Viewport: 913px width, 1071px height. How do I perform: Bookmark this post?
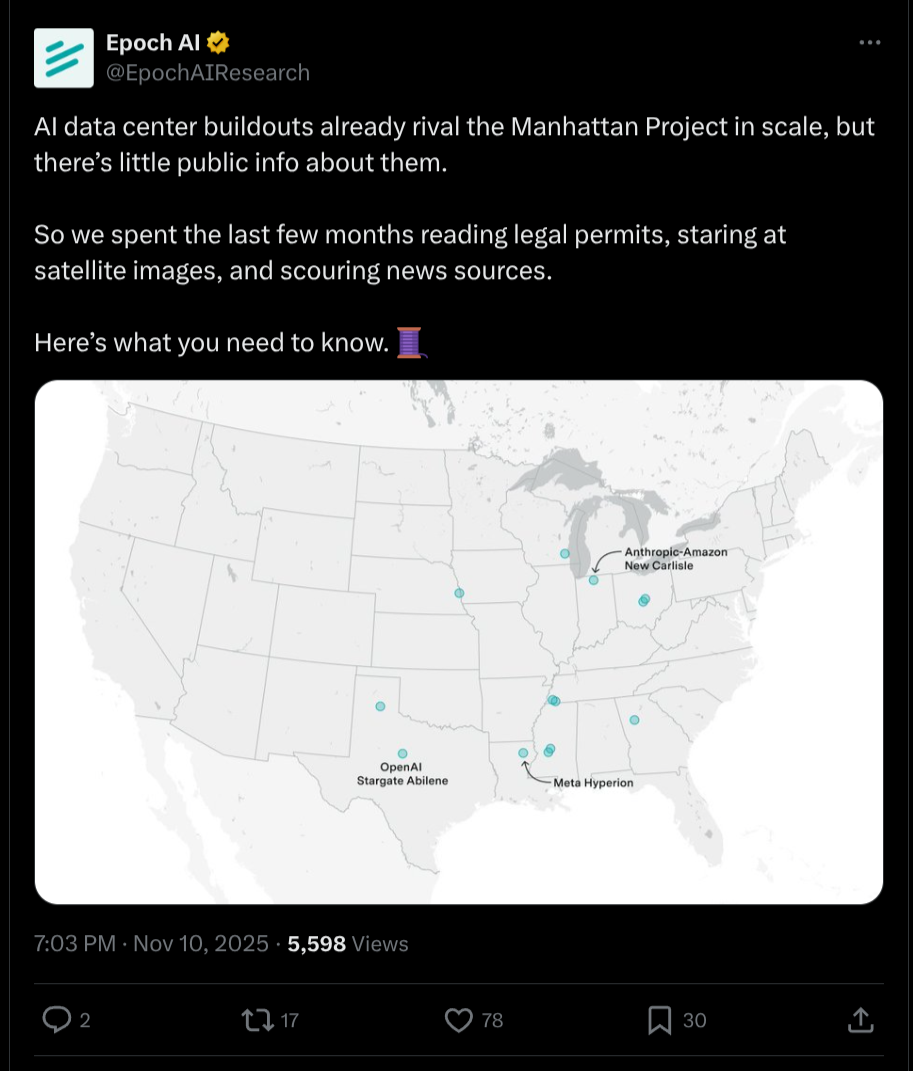click(x=659, y=1020)
